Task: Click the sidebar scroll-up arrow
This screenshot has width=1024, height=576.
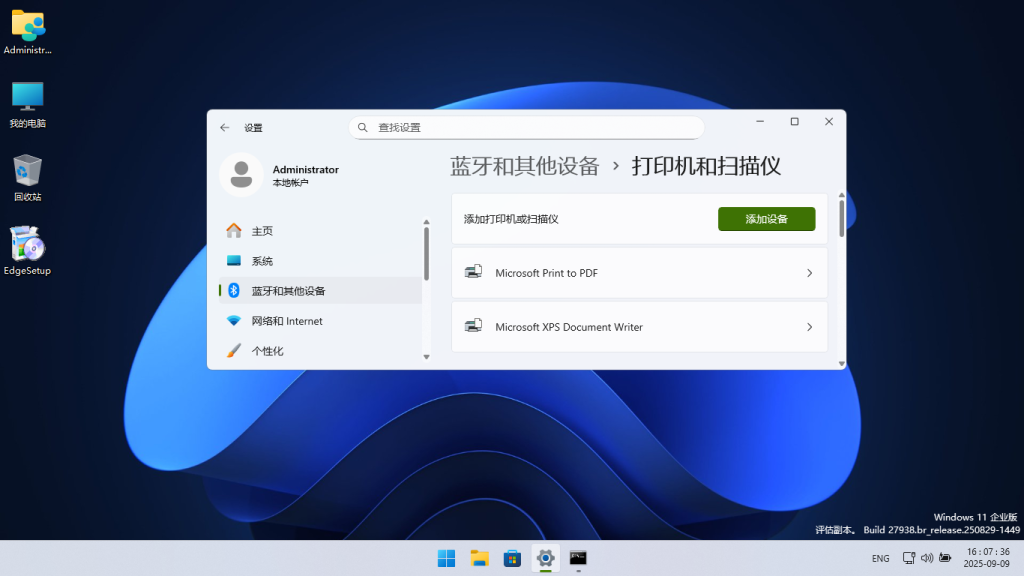Action: (x=426, y=222)
